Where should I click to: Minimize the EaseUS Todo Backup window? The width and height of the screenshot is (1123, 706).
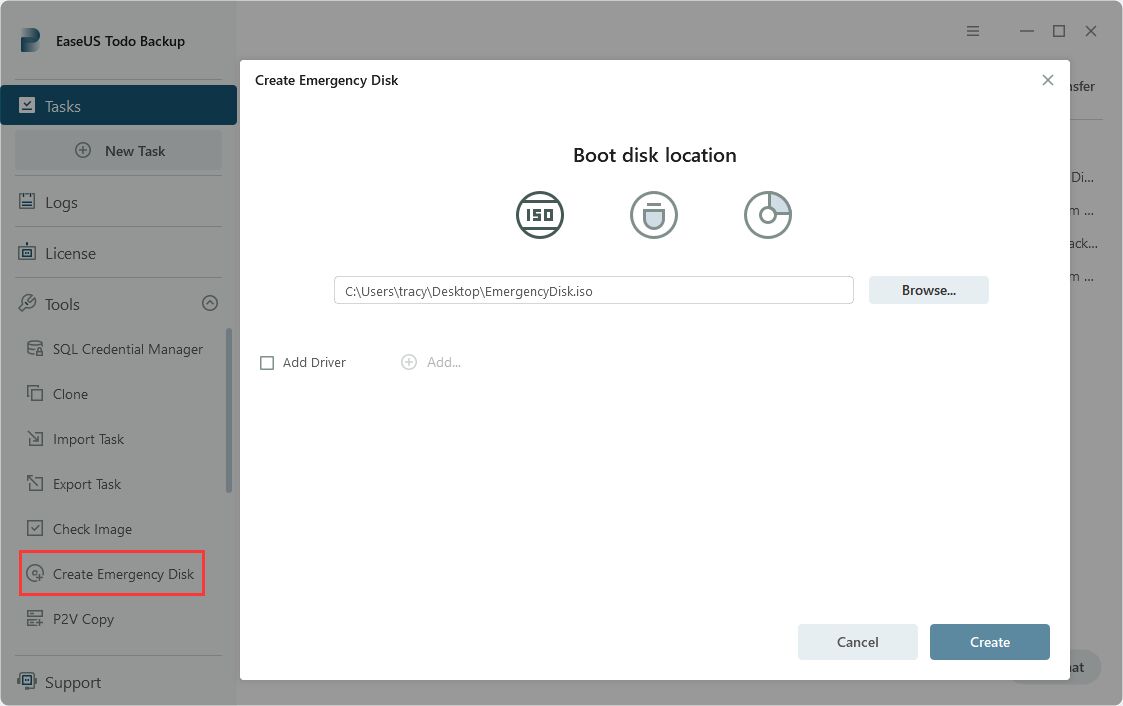coord(1026,31)
